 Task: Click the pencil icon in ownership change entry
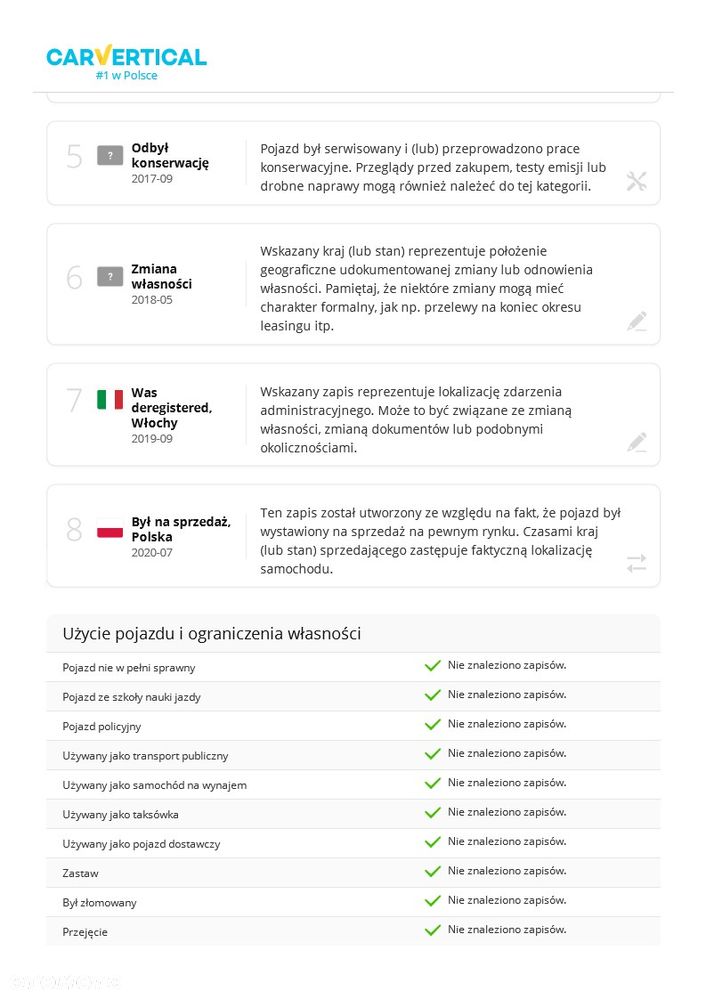click(636, 321)
